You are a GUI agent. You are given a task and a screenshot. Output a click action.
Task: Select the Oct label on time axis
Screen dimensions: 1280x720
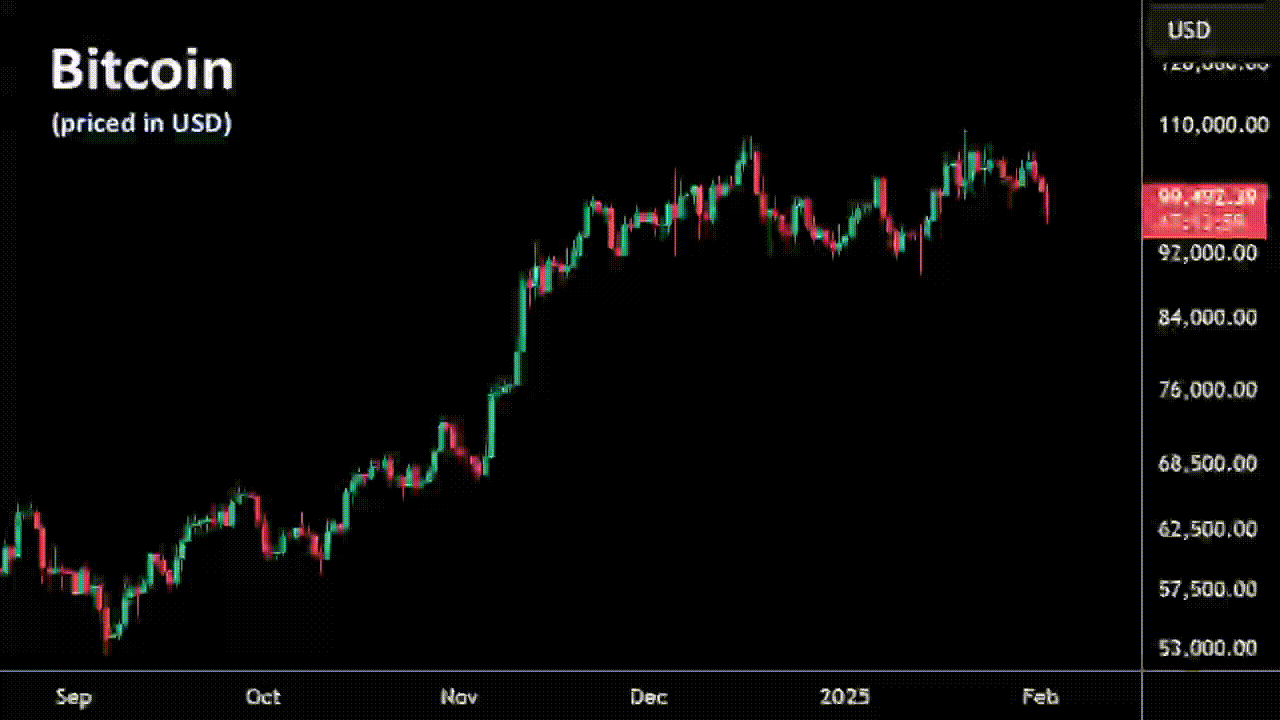click(x=264, y=697)
